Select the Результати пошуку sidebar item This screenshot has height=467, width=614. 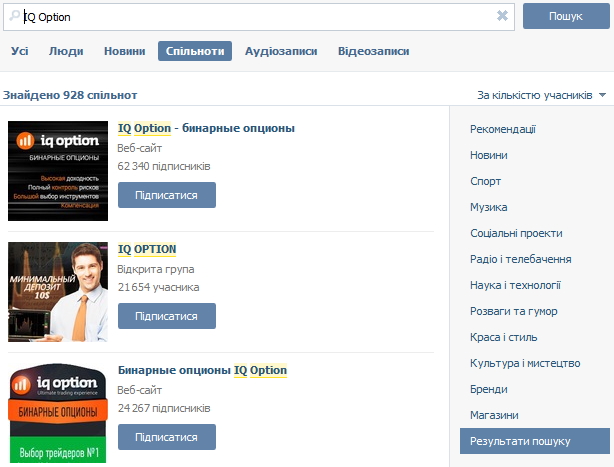(x=535, y=441)
